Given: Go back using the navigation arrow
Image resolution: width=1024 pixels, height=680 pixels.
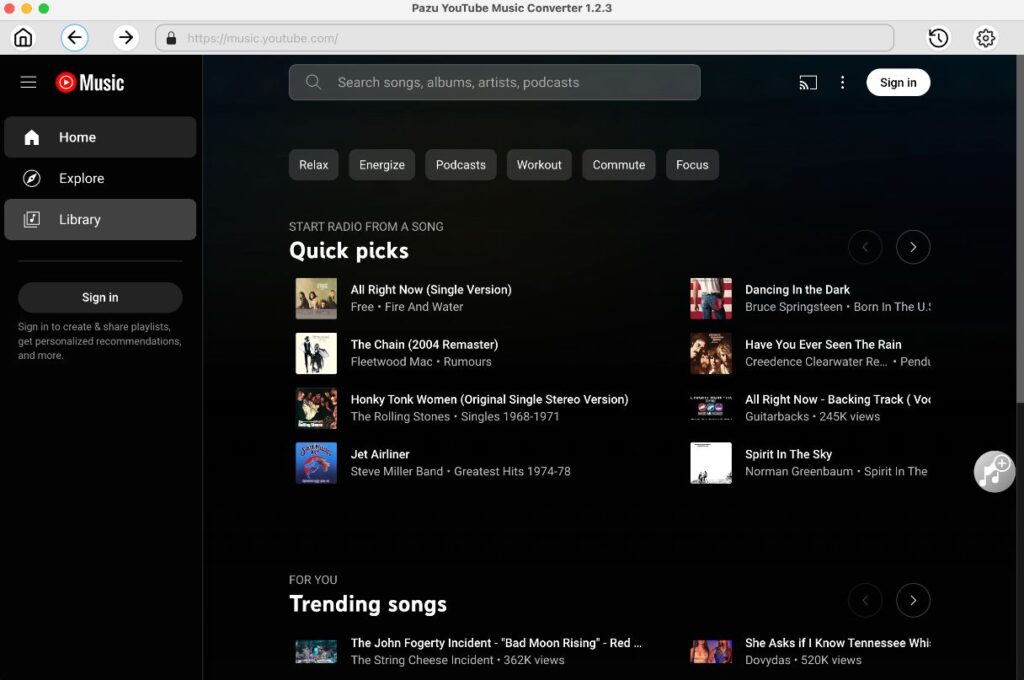Looking at the screenshot, I should click(x=75, y=37).
